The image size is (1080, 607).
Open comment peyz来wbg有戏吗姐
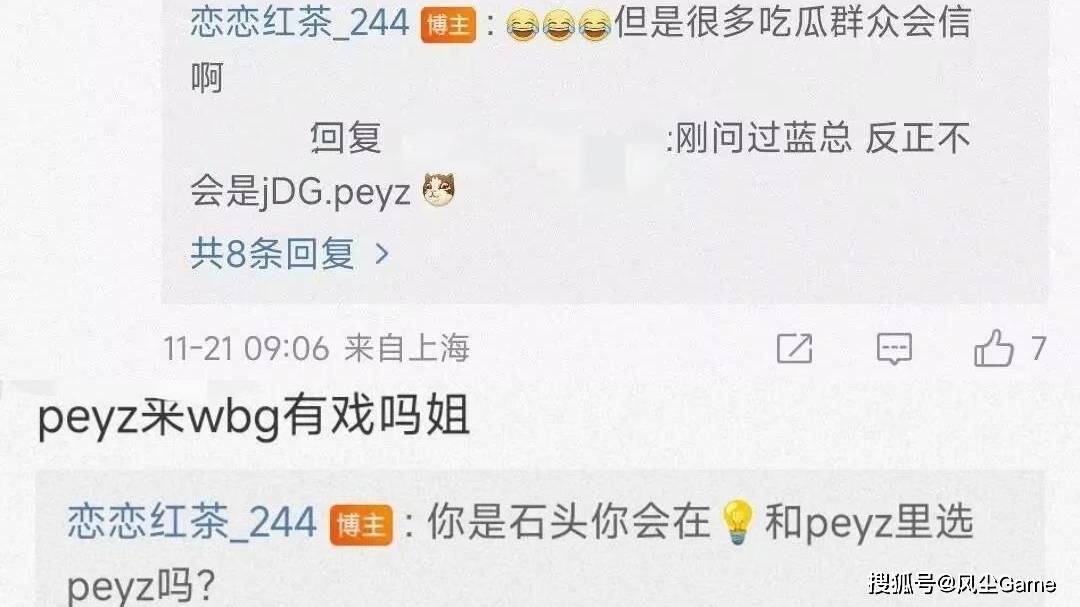click(253, 417)
